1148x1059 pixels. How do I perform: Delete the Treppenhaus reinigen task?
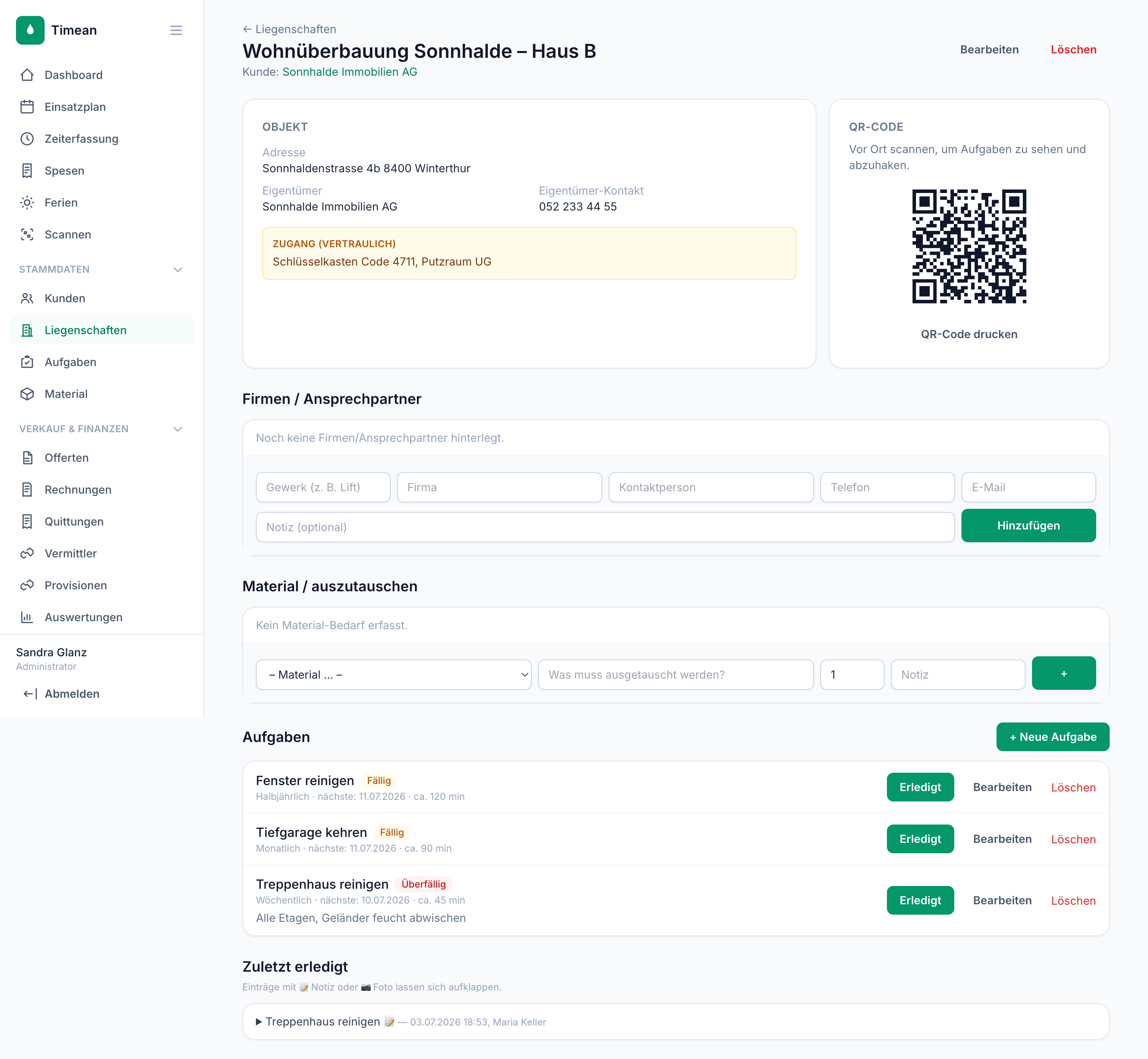[x=1073, y=900]
